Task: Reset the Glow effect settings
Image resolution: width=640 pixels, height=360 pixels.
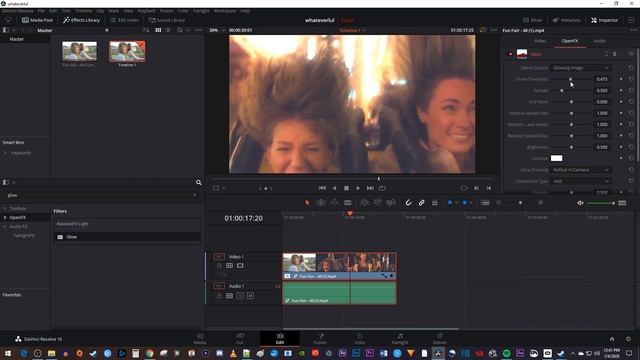Action: tap(631, 54)
